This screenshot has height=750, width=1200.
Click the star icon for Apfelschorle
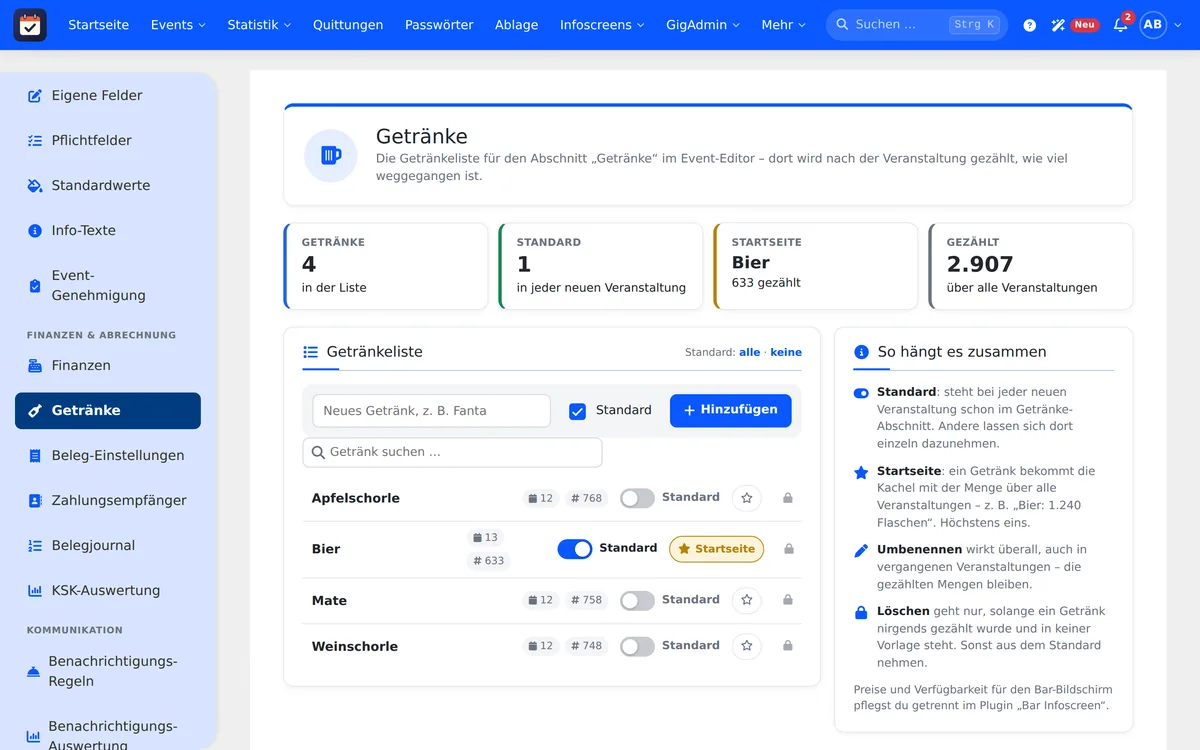click(747, 498)
